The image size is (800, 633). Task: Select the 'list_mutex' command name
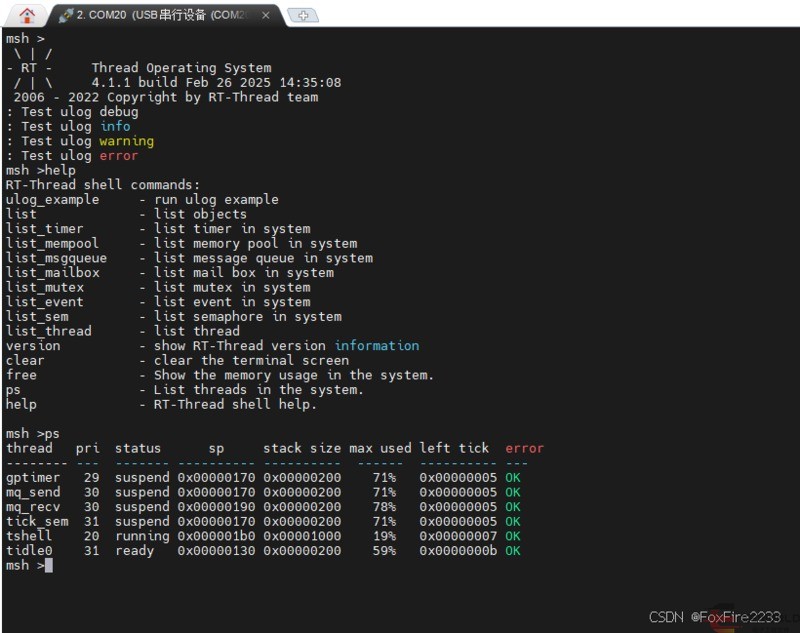click(45, 288)
